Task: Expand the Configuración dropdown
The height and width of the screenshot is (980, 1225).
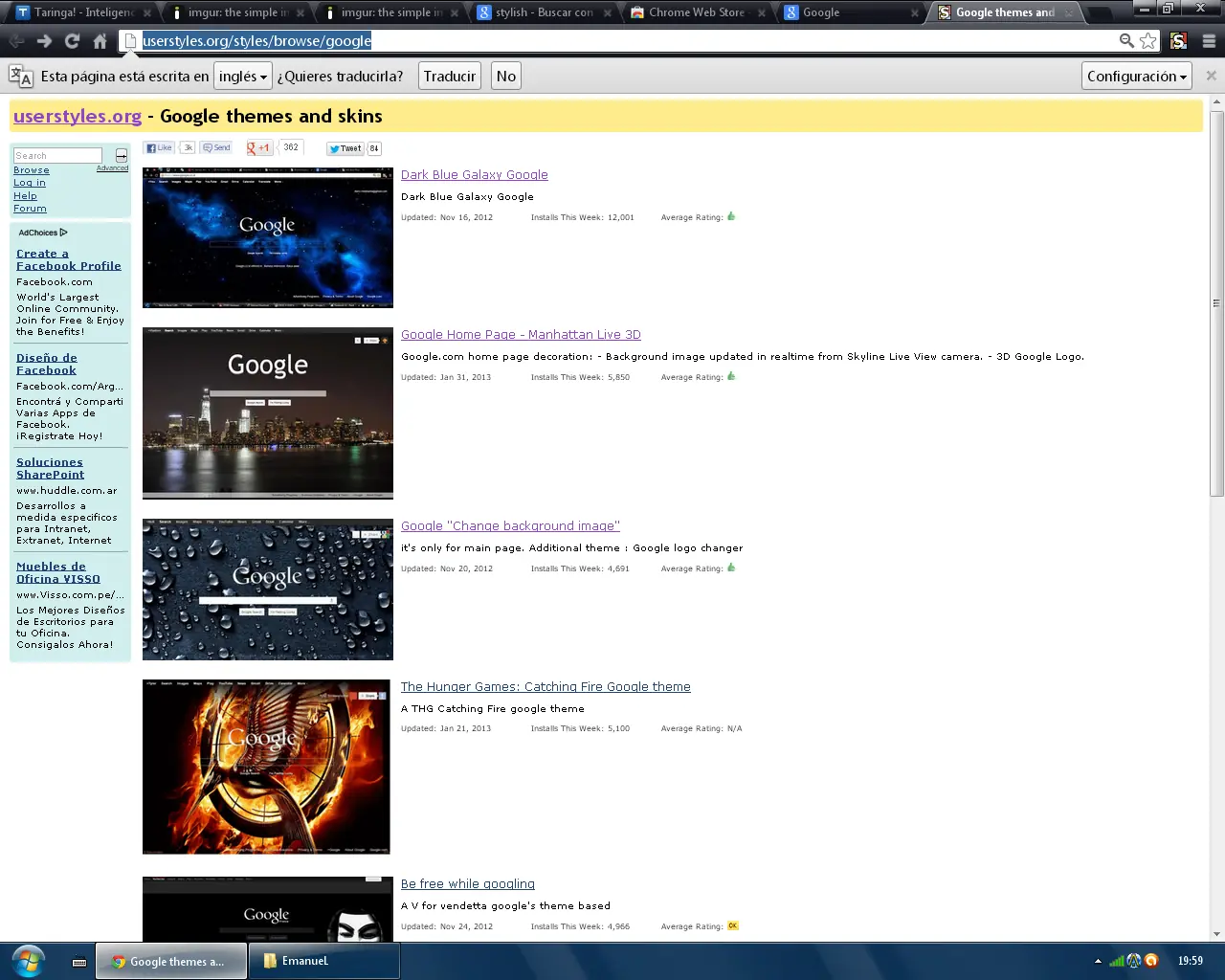Action: point(1137,77)
